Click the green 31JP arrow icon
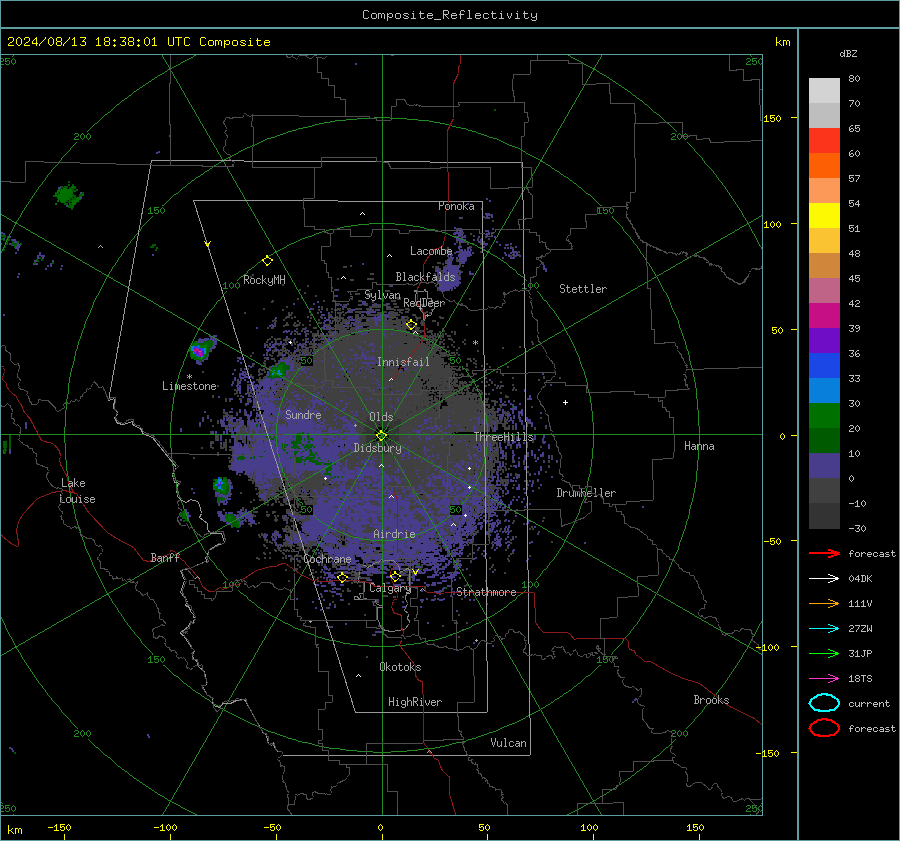 pyautogui.click(x=824, y=653)
